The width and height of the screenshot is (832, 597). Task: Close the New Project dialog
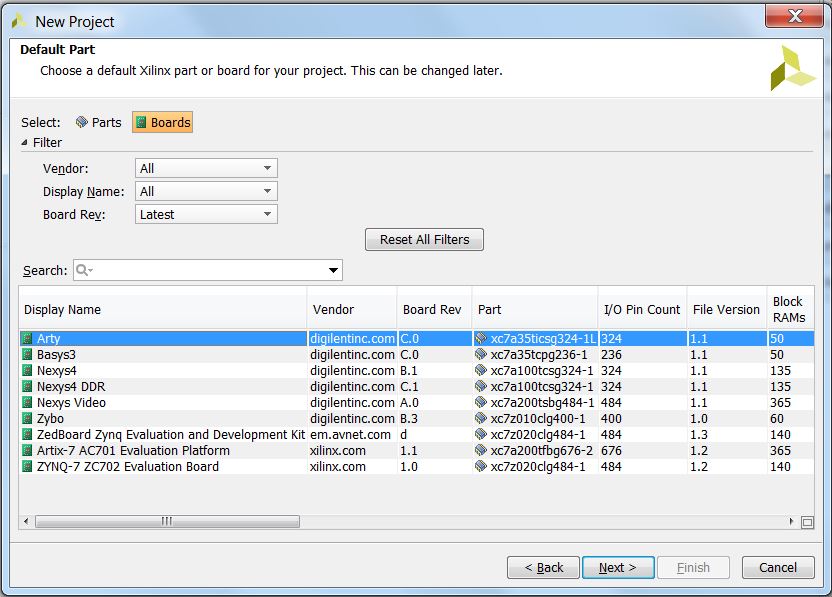(794, 16)
